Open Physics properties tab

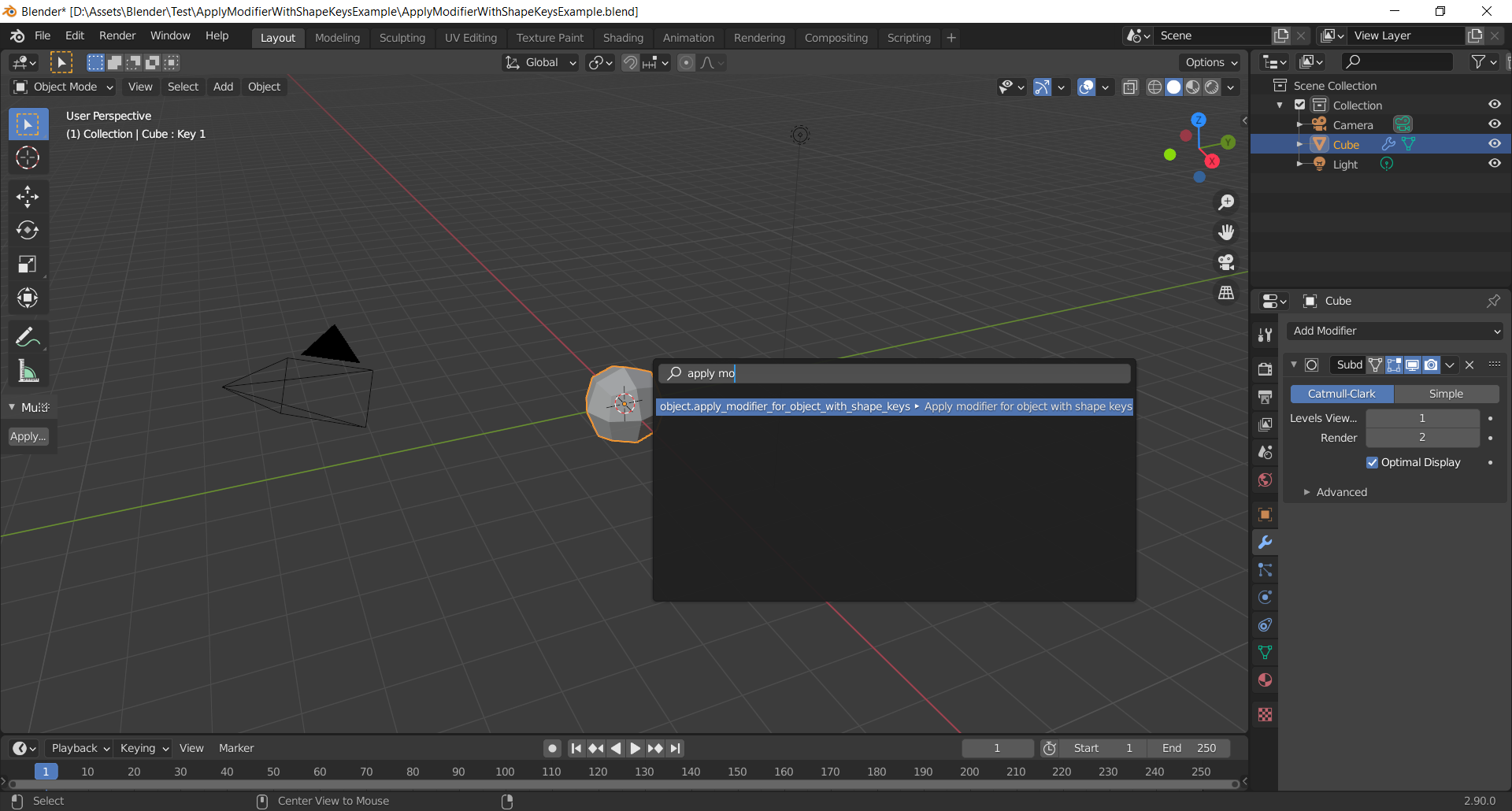point(1265,598)
